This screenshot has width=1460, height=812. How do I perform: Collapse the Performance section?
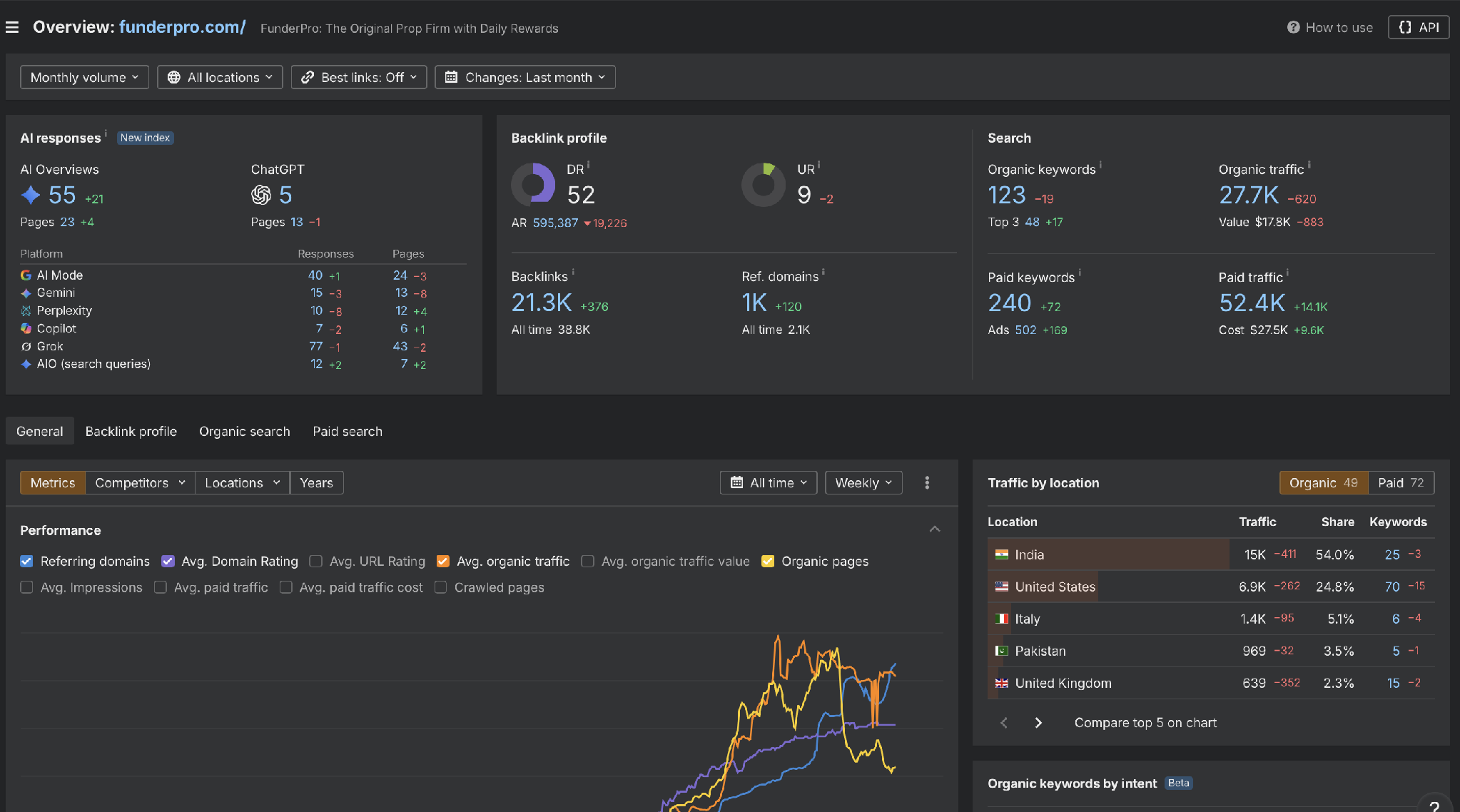click(x=935, y=529)
